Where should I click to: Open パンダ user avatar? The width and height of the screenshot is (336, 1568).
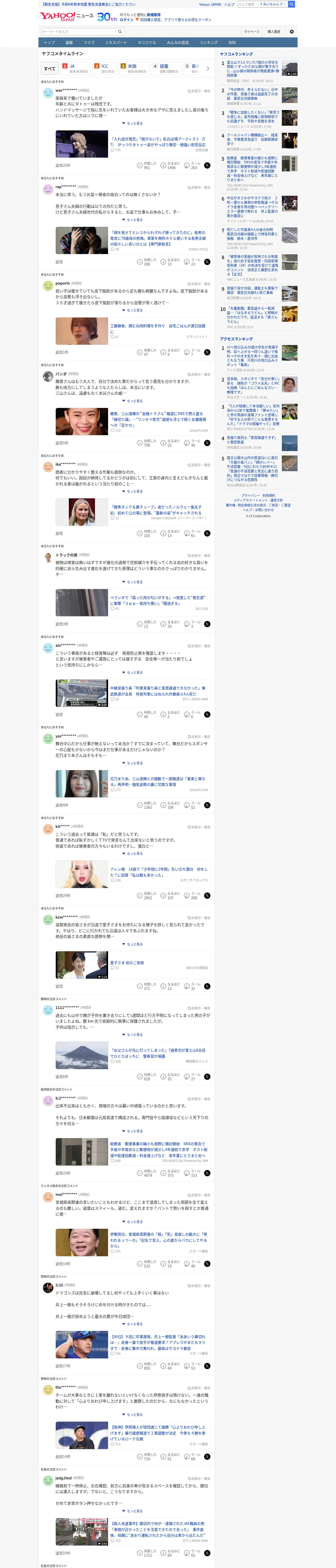(48, 377)
